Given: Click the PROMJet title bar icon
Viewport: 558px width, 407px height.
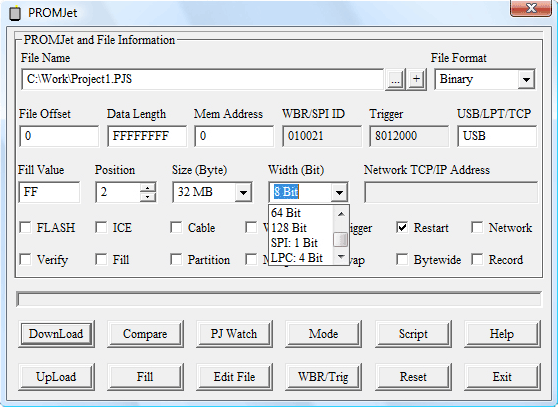Looking at the screenshot, I should click(15, 13).
